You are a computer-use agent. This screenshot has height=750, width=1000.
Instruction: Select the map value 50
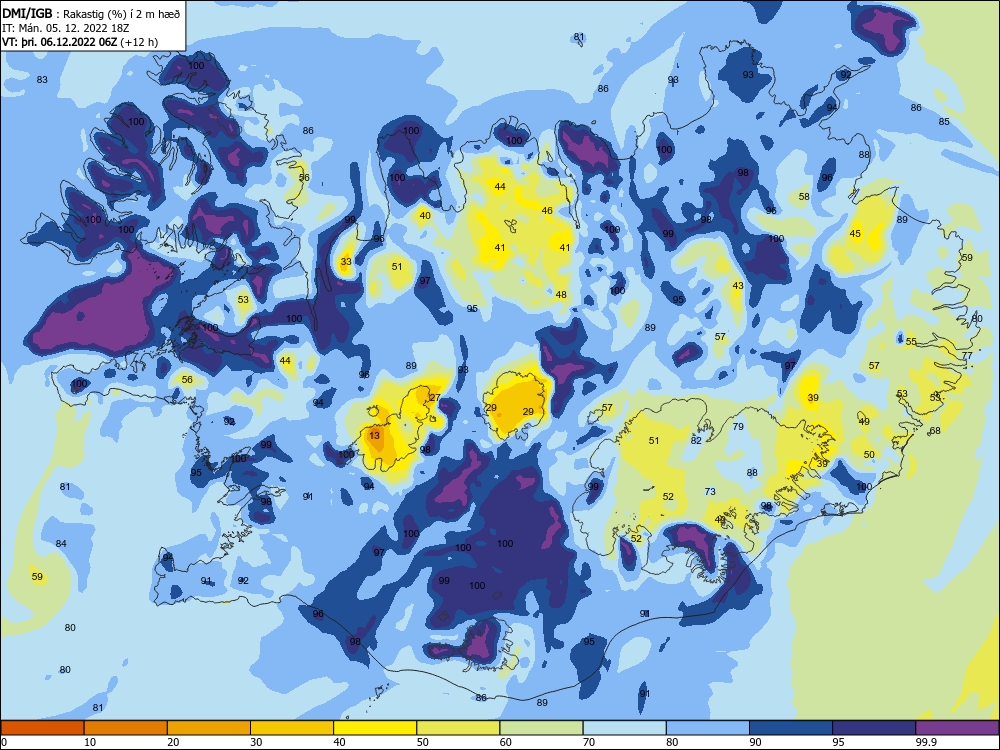[x=869, y=455]
